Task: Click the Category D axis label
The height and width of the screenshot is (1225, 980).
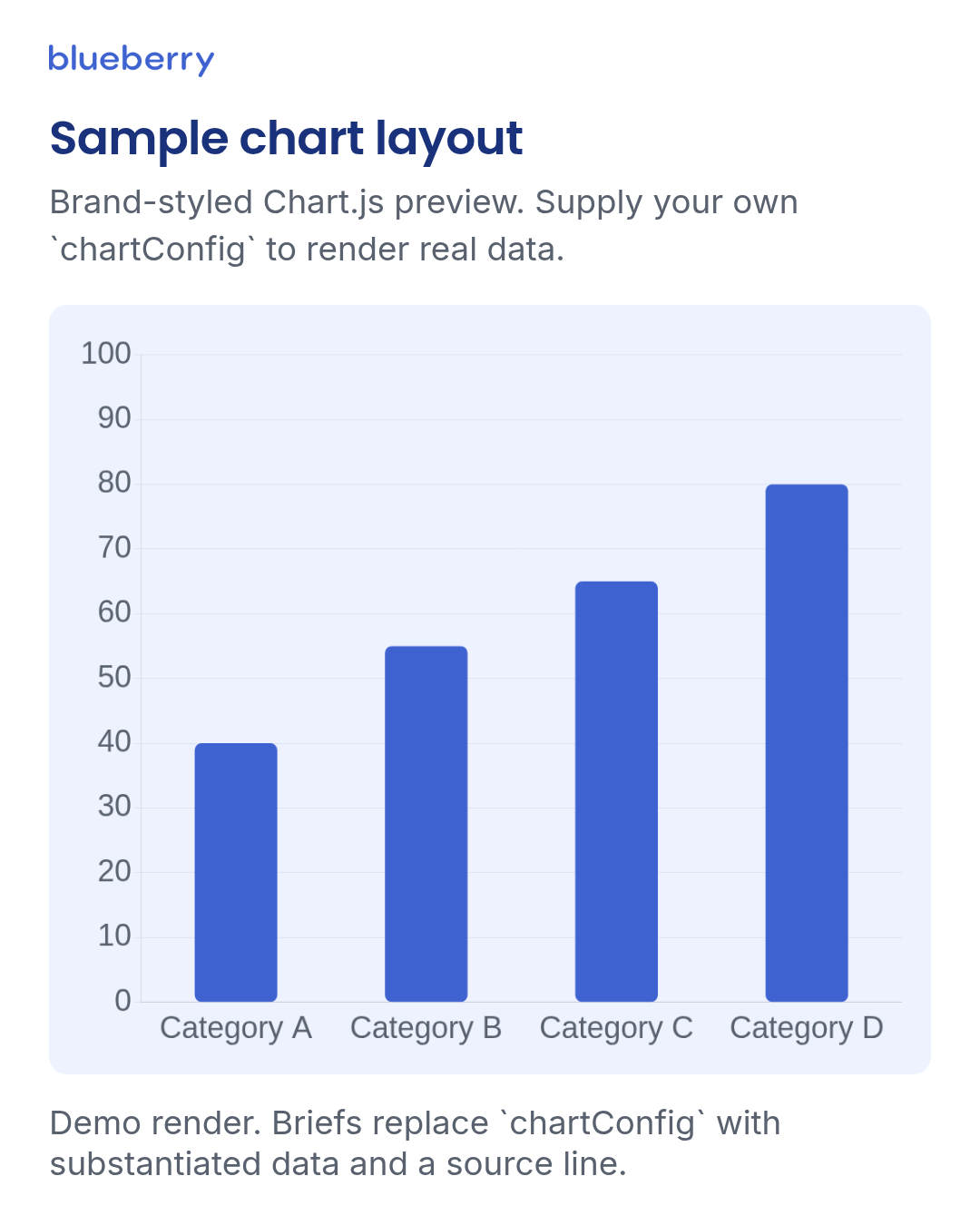Action: [807, 1028]
